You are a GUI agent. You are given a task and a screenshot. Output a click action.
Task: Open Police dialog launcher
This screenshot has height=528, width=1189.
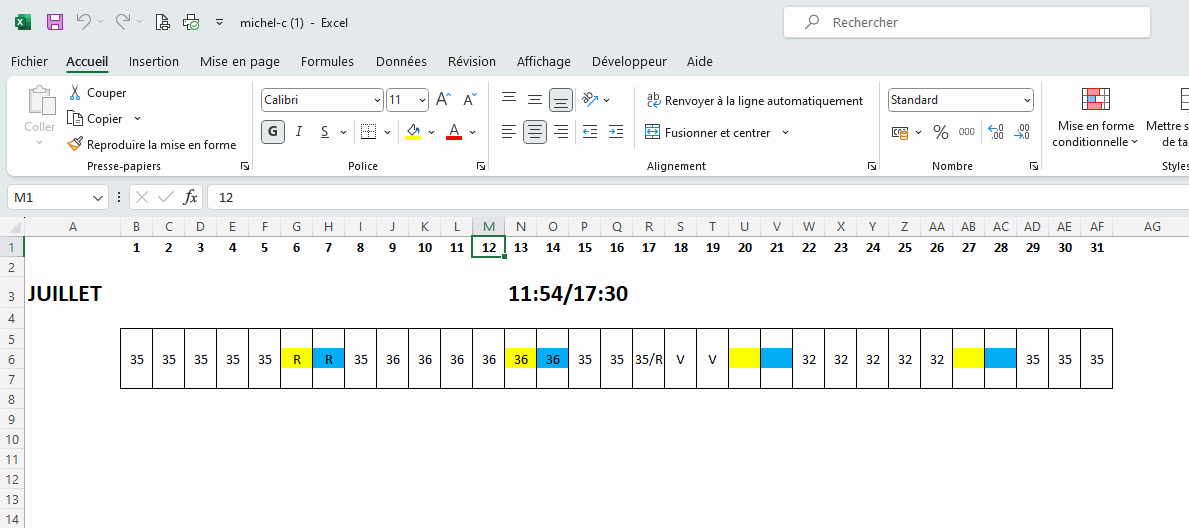point(481,165)
